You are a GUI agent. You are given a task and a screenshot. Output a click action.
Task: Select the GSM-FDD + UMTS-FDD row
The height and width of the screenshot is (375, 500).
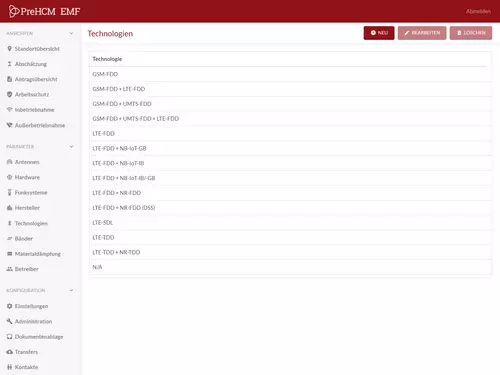(x=290, y=104)
